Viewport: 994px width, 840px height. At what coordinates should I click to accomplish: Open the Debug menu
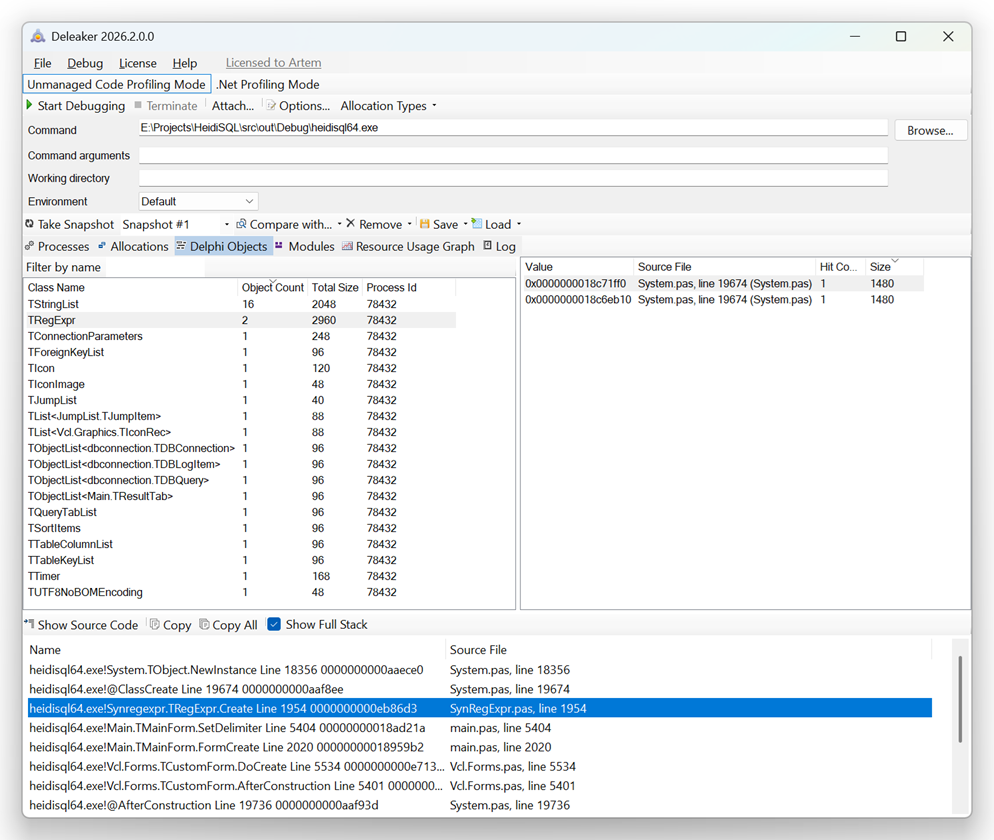(85, 63)
